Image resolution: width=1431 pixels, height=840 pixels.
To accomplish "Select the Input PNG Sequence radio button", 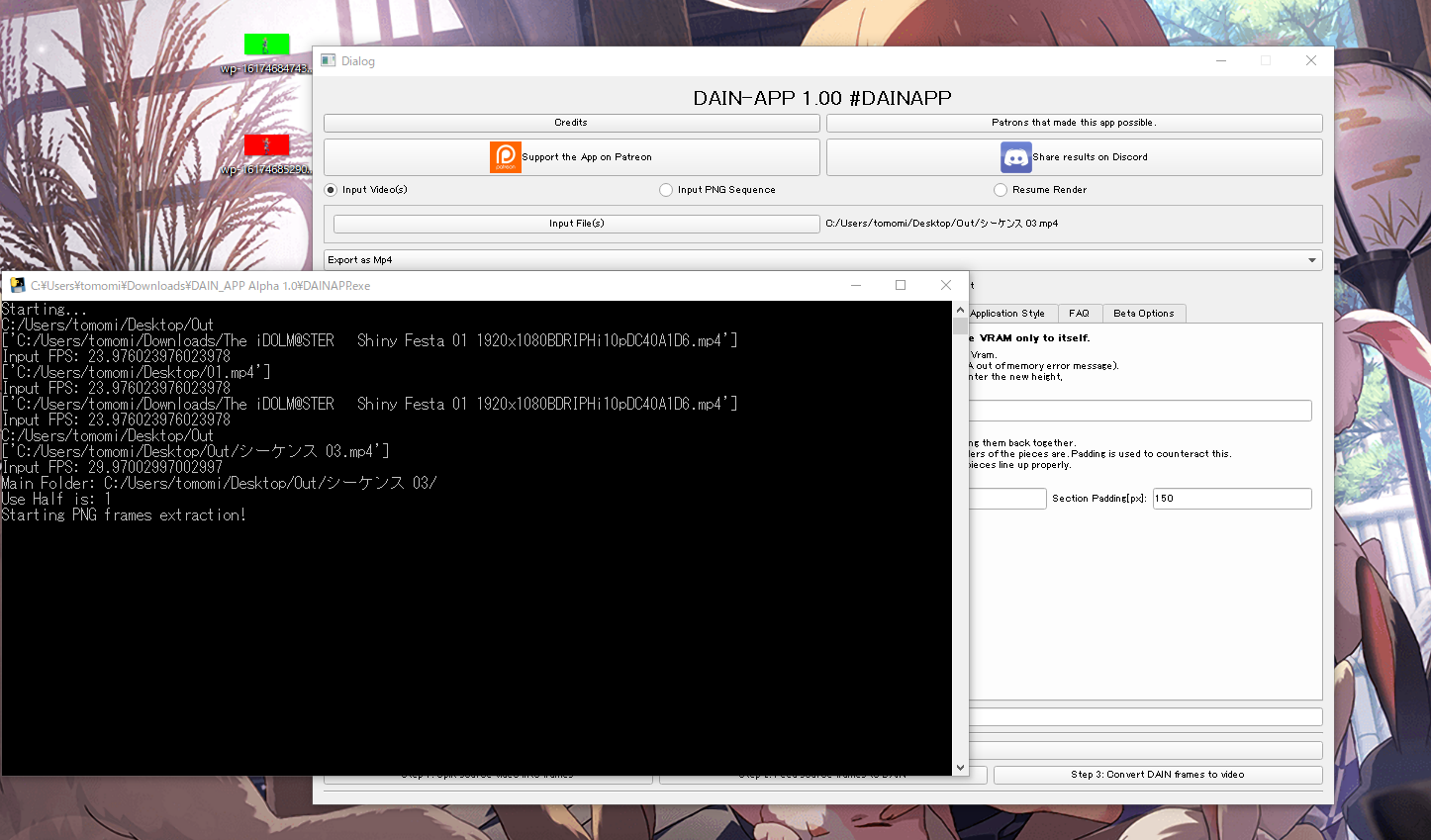I will tap(666, 190).
